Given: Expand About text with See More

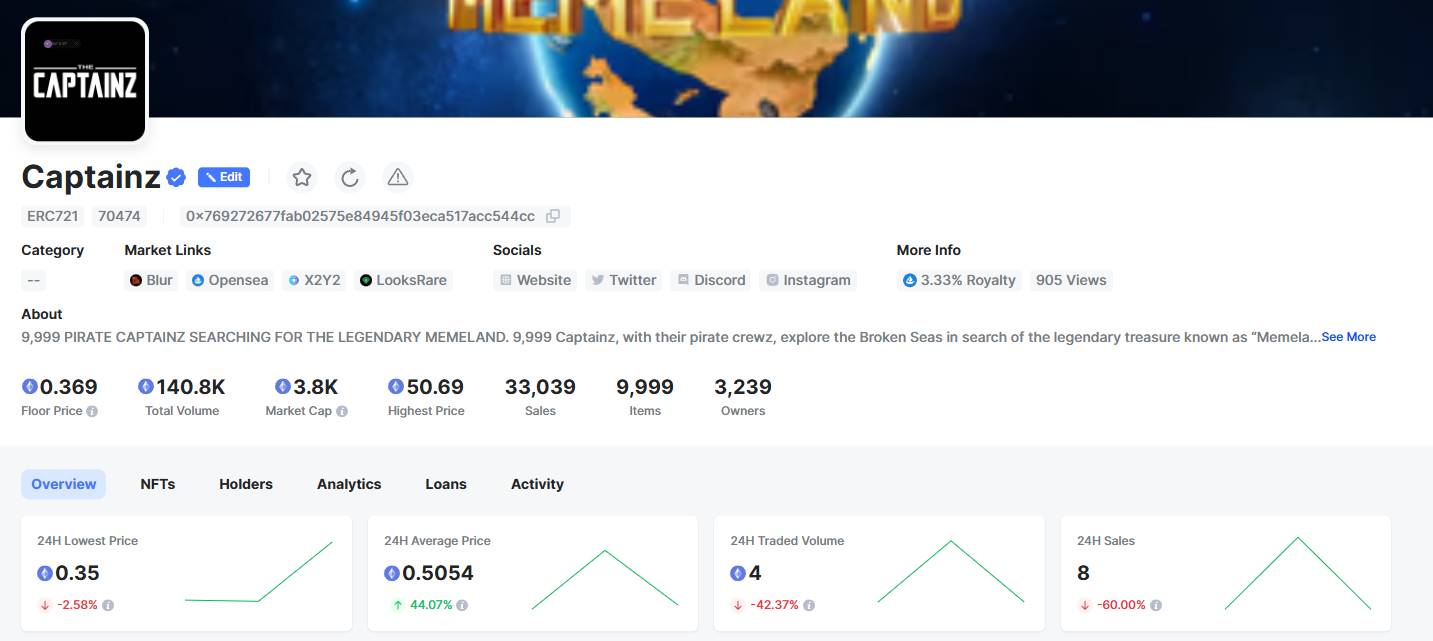Looking at the screenshot, I should (1348, 337).
